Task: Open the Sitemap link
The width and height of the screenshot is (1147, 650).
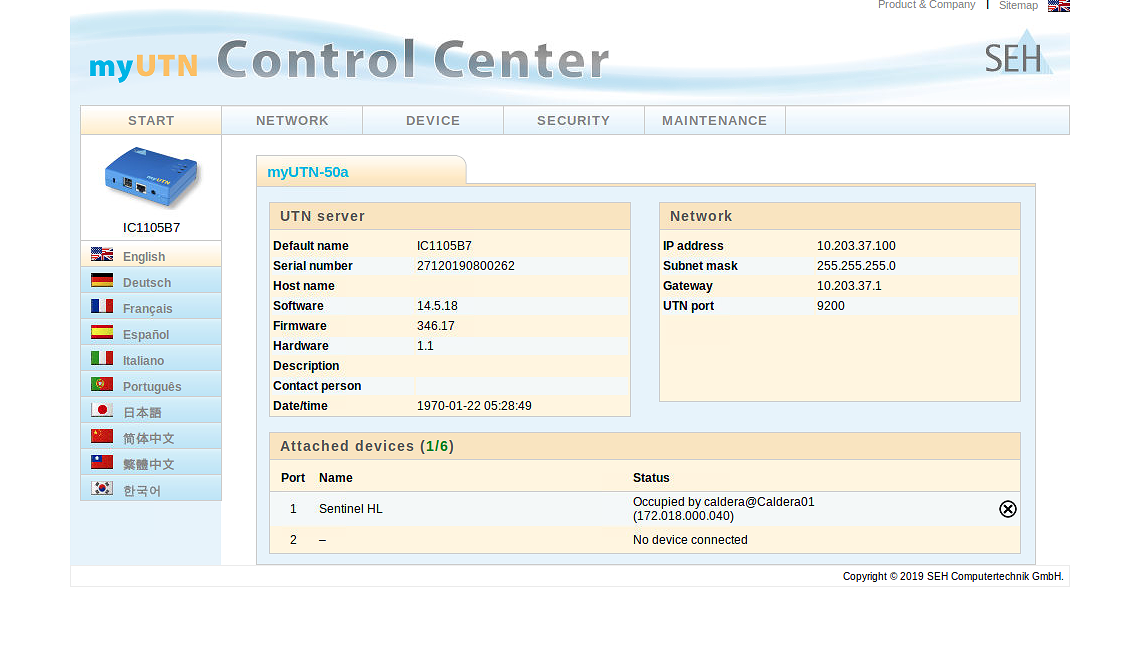Action: coord(1018,6)
